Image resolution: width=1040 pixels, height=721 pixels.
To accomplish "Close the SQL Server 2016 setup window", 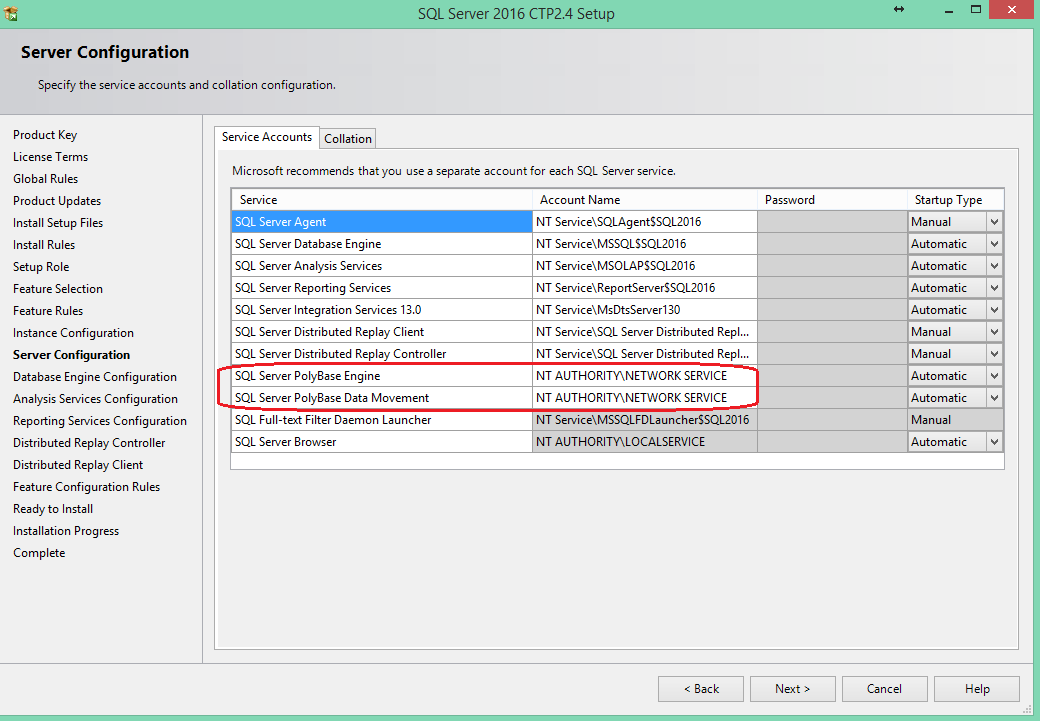I will pos(1011,9).
